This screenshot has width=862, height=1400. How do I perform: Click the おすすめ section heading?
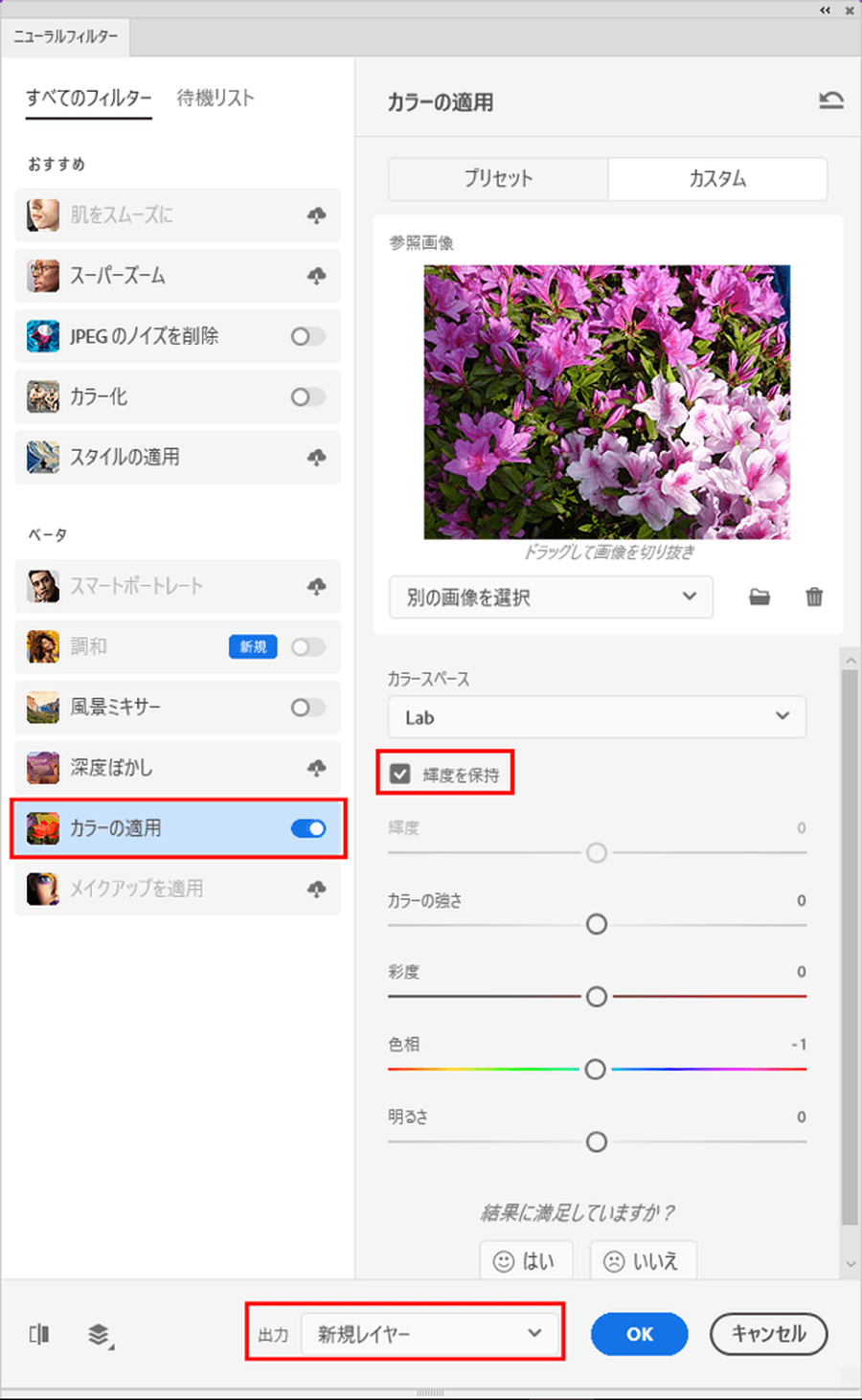57,164
